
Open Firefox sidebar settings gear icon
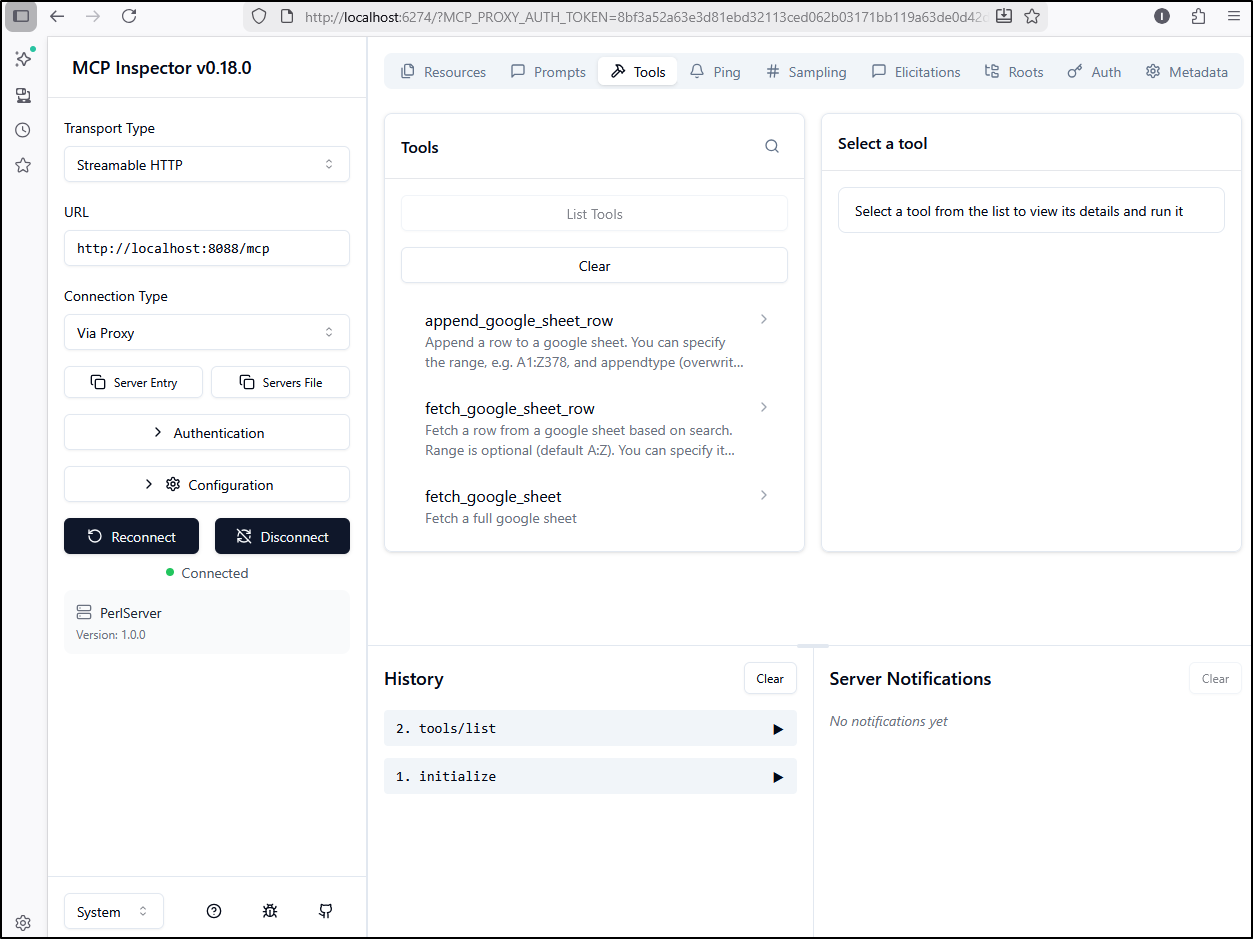click(x=23, y=922)
